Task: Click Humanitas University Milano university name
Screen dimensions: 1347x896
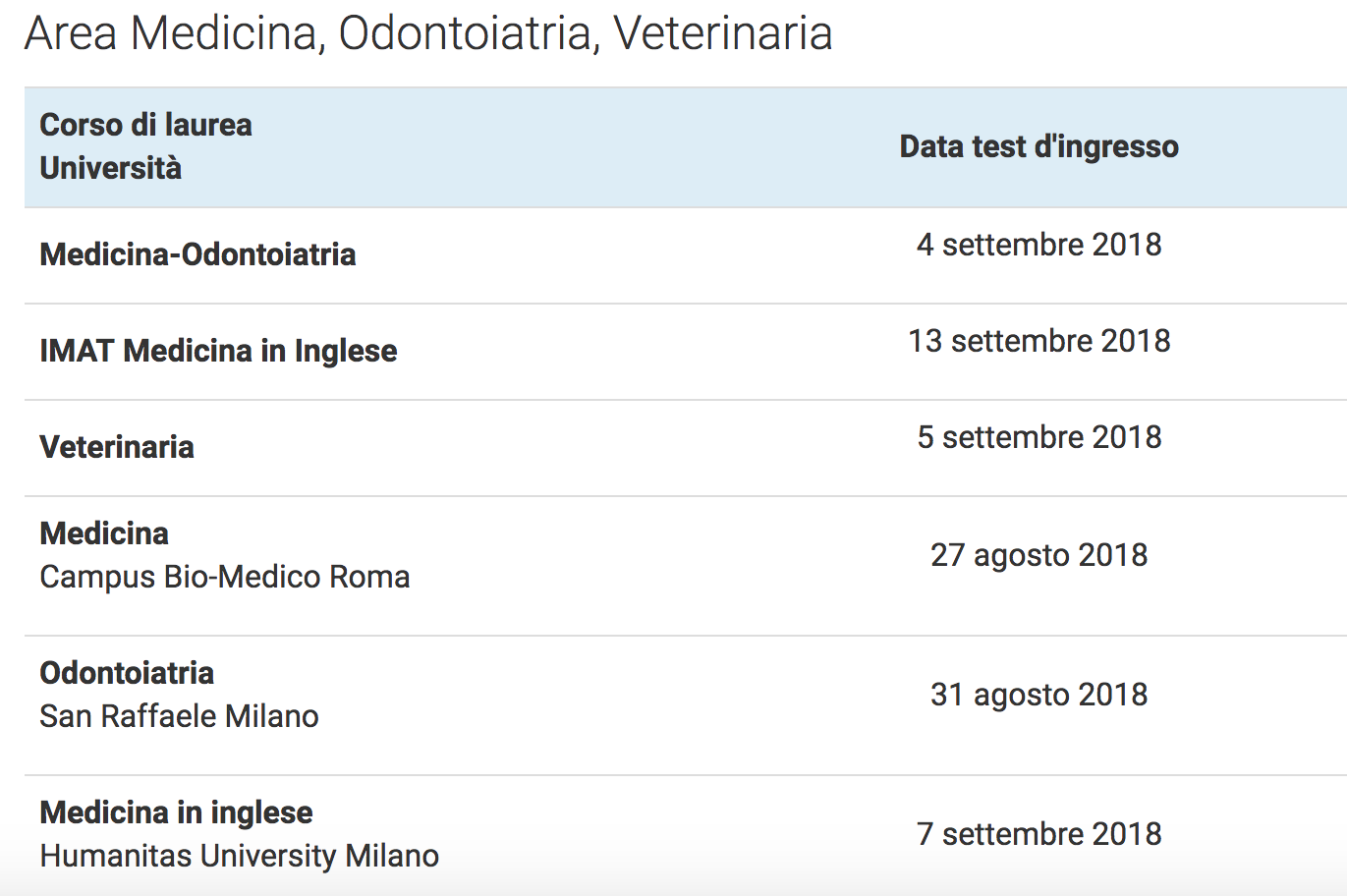Action: pos(239,856)
